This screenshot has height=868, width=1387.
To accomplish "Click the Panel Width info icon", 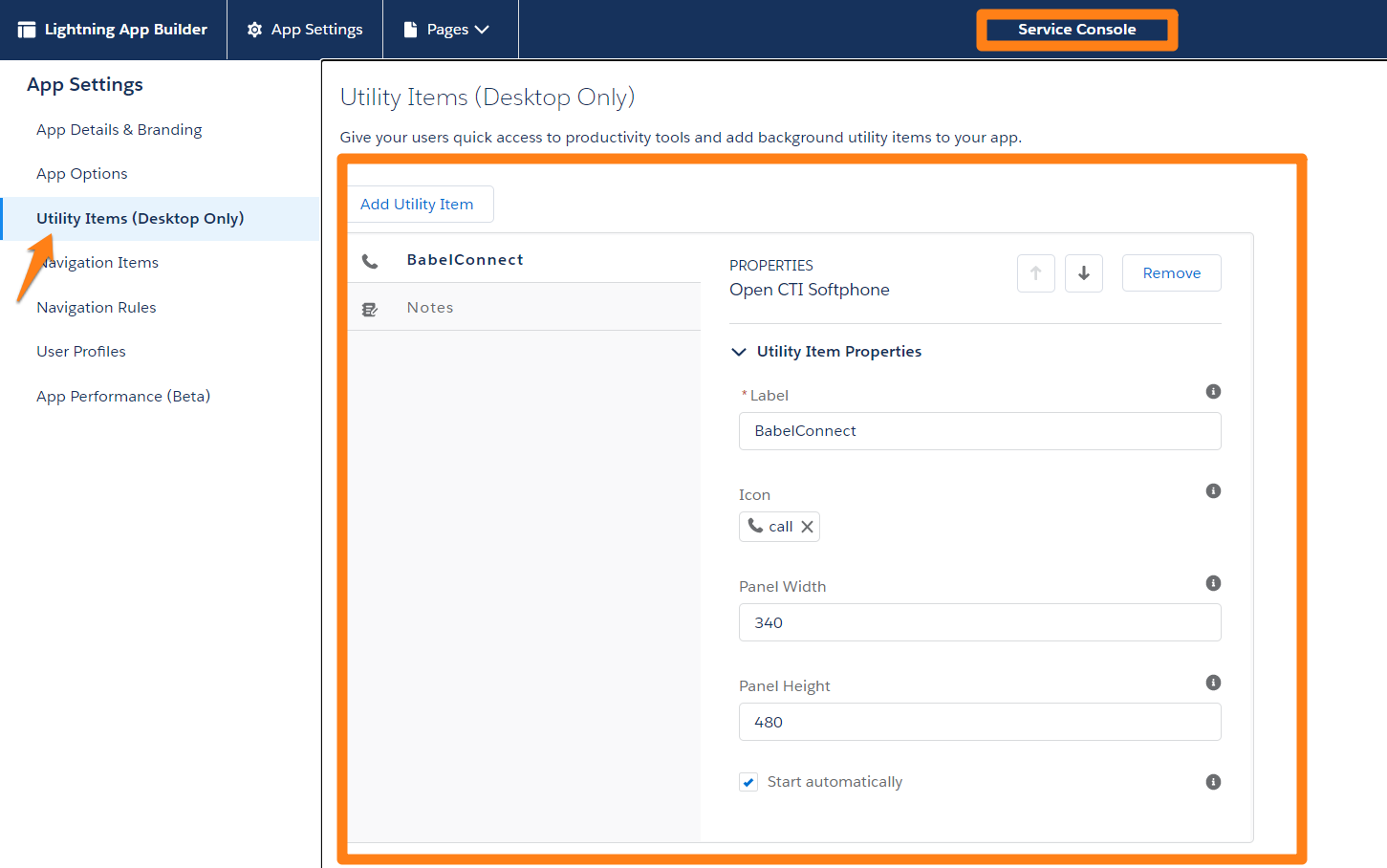I will [x=1213, y=583].
